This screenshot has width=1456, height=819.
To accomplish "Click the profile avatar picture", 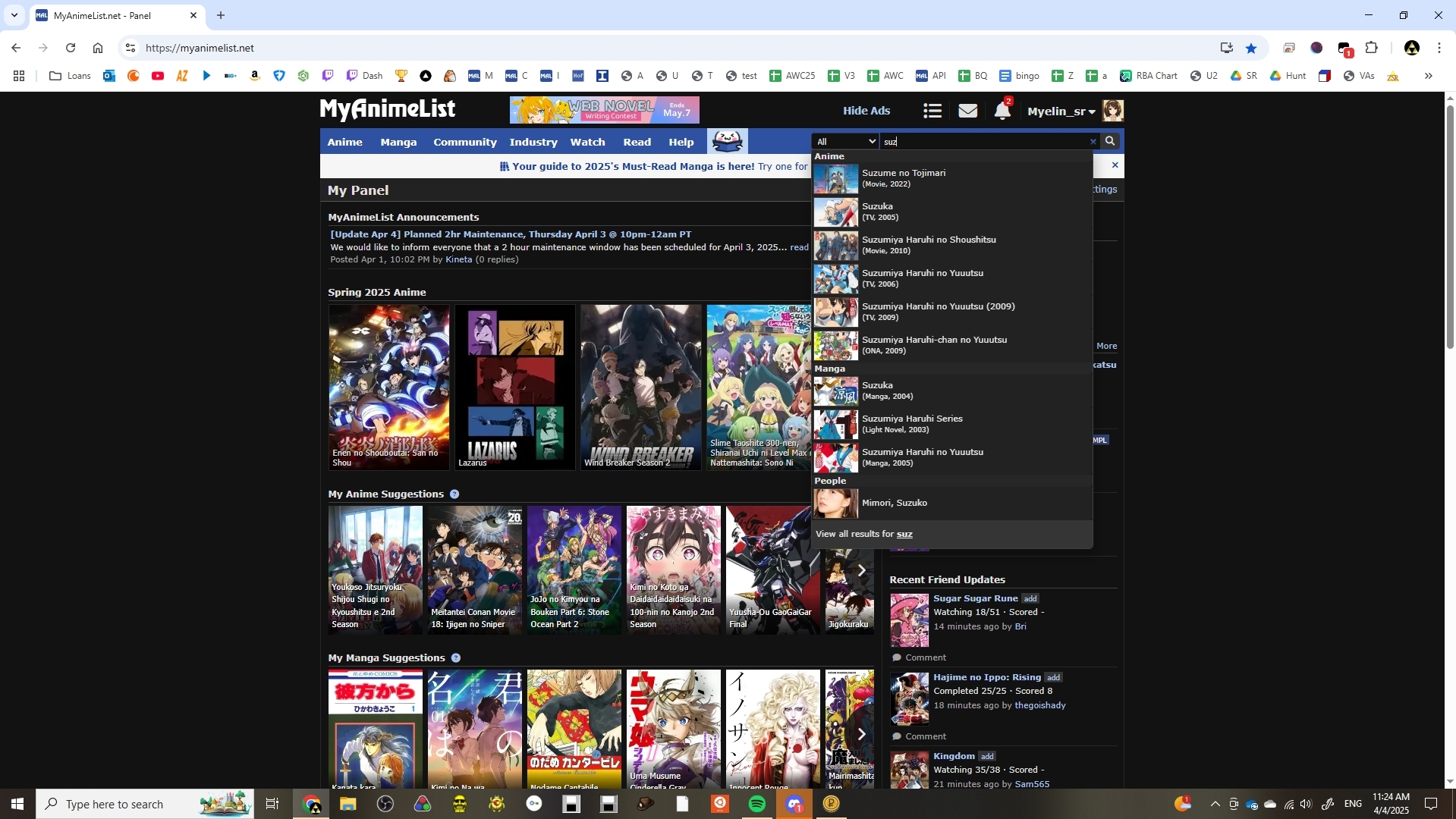I will point(1113,111).
